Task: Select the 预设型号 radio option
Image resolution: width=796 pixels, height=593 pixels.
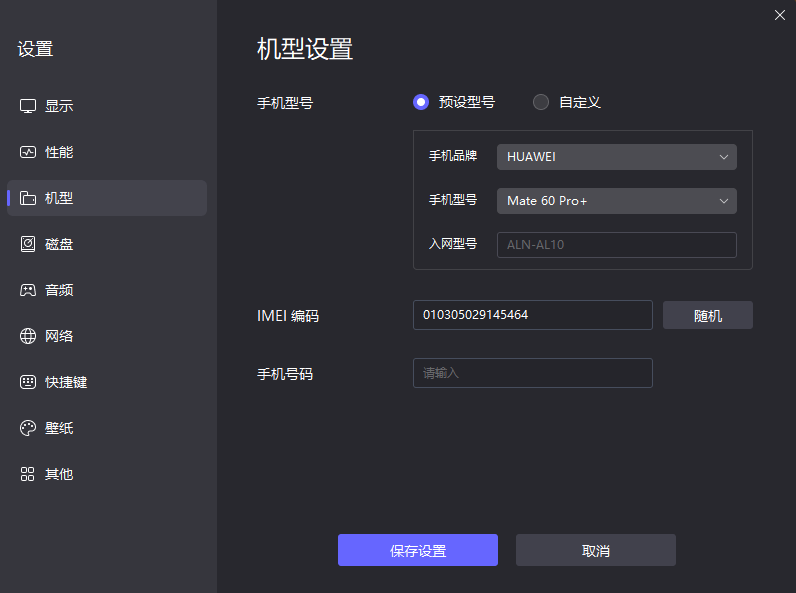Action: pyautogui.click(x=421, y=102)
